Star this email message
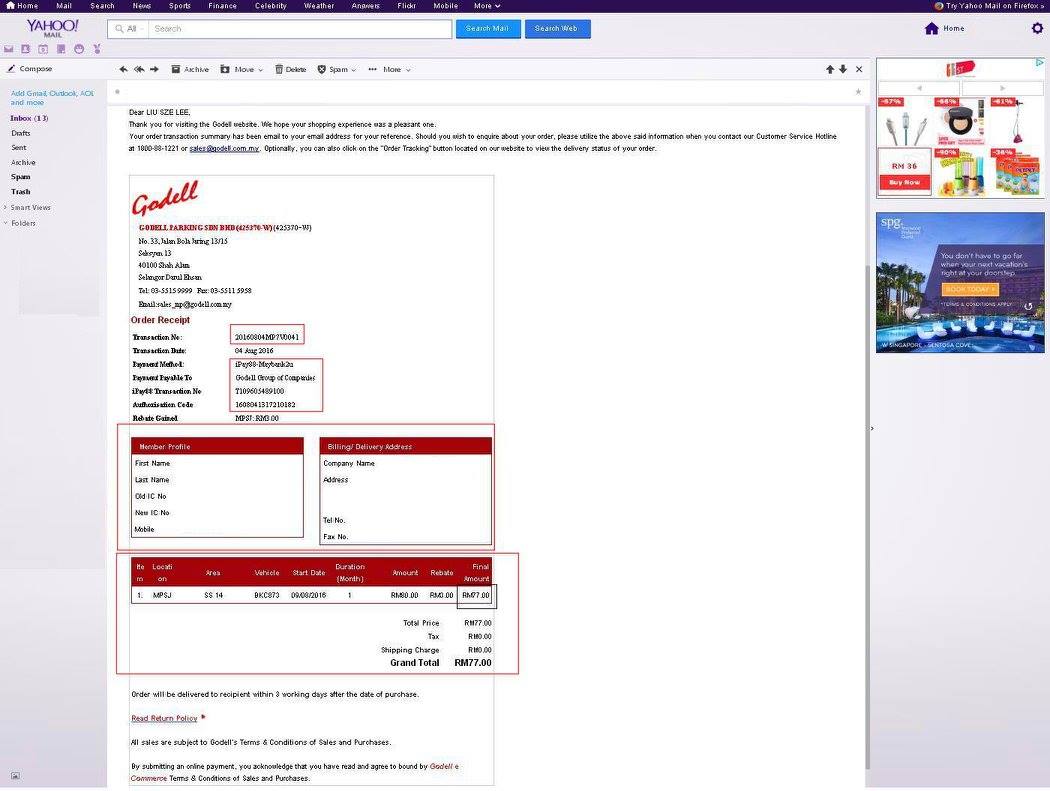The width and height of the screenshot is (1050, 791). [858, 92]
